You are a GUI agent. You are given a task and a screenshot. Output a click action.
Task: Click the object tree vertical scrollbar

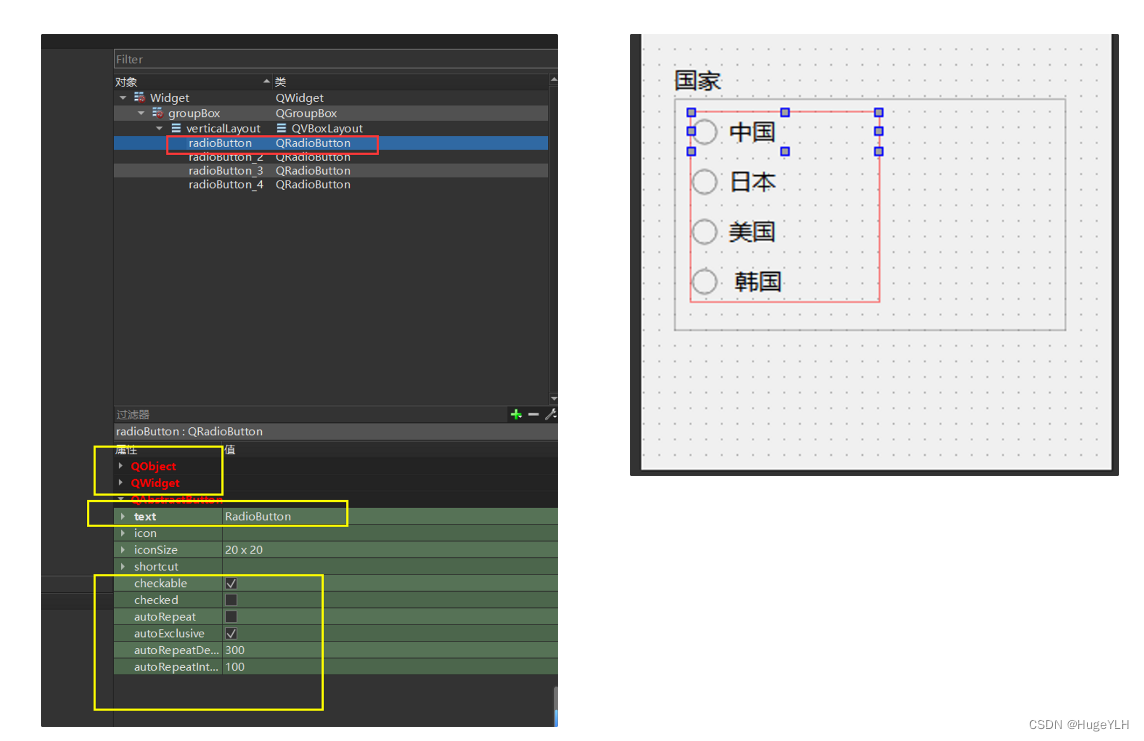coord(554,238)
